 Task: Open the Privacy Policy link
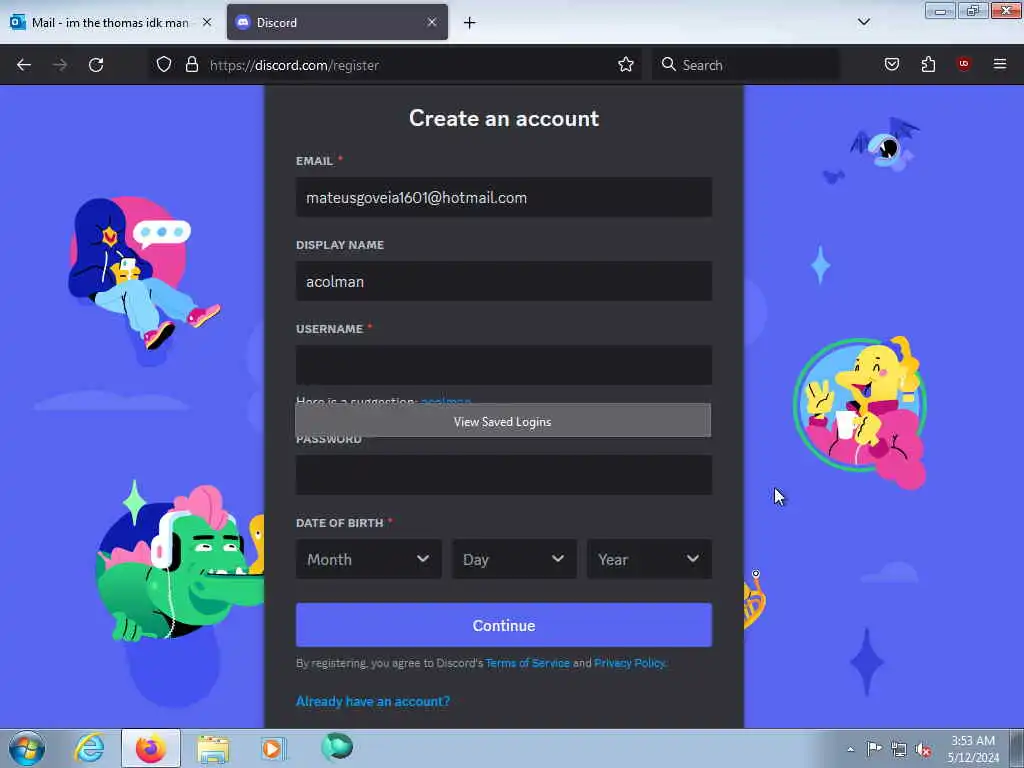[x=630, y=663]
